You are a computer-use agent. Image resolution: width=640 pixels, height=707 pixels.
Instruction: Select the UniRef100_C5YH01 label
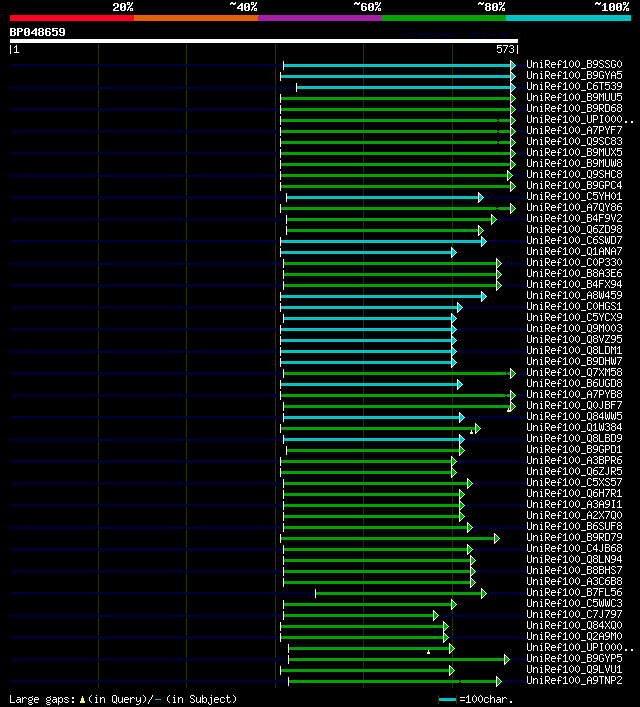[574, 196]
